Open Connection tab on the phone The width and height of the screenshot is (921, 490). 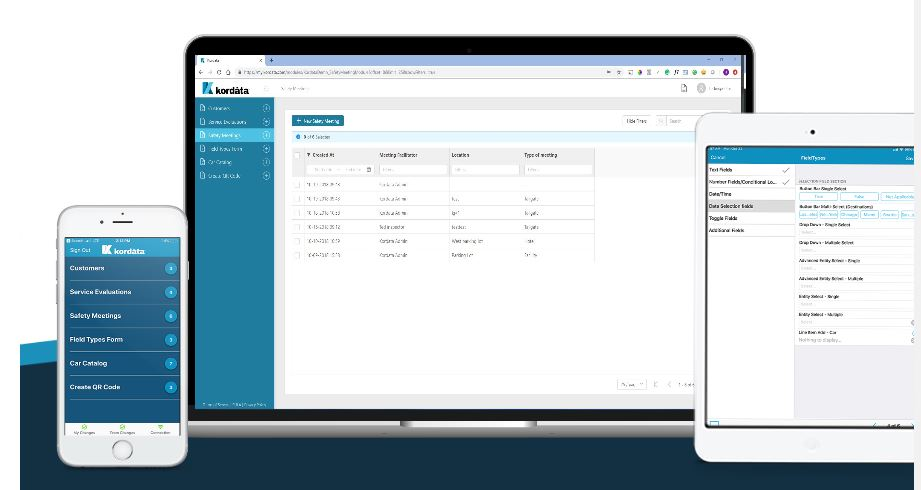(x=160, y=429)
